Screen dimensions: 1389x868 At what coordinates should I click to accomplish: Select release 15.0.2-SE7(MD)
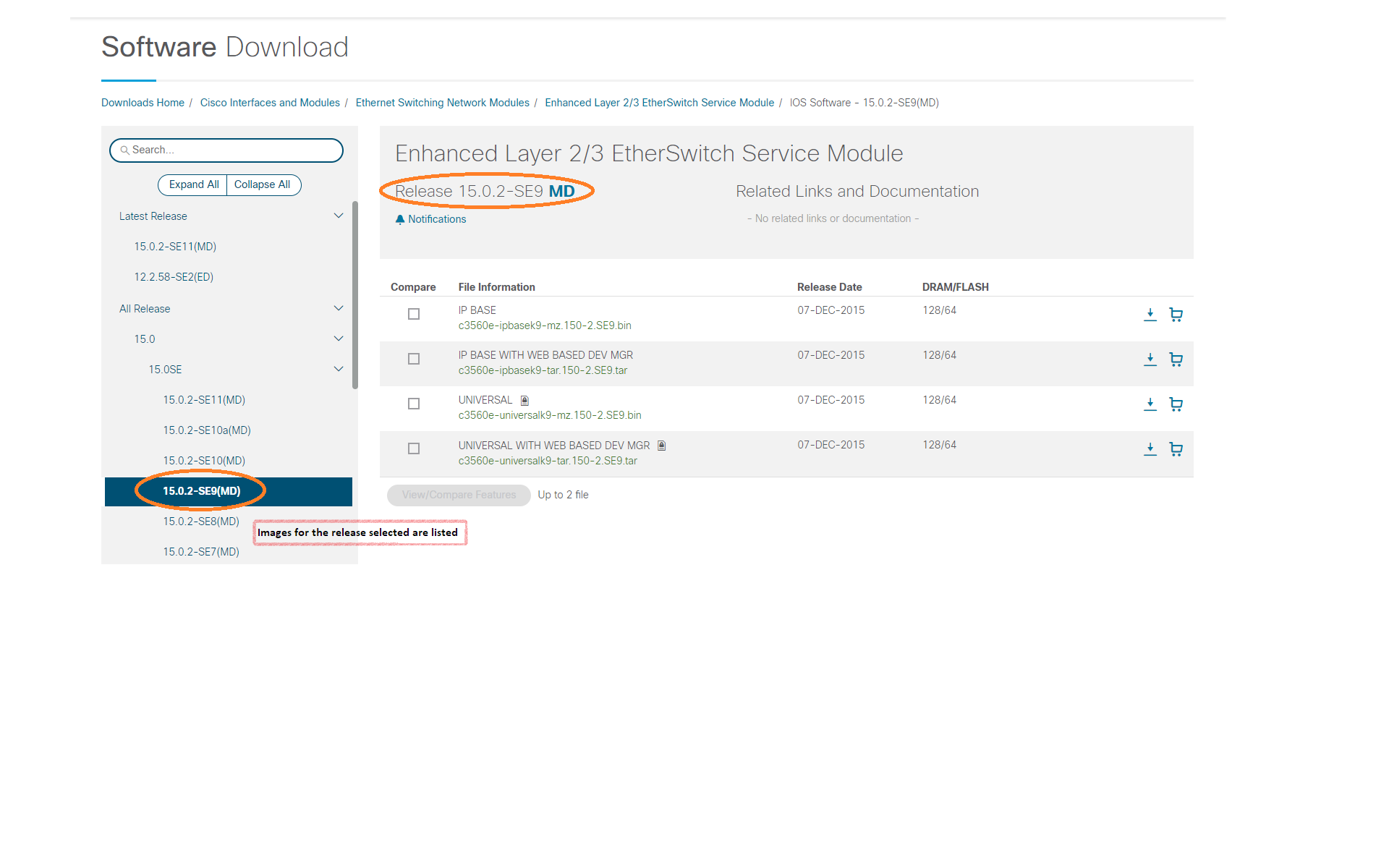pos(201,552)
